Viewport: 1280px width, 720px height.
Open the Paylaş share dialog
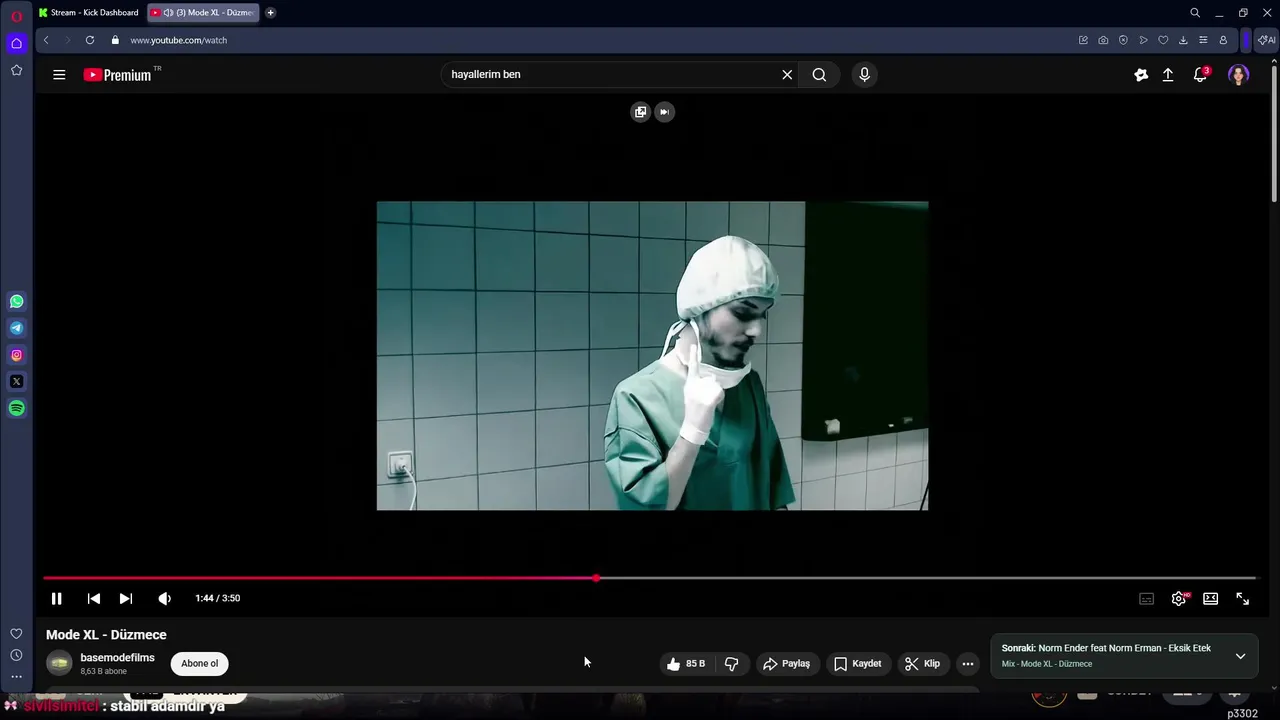[x=787, y=663]
